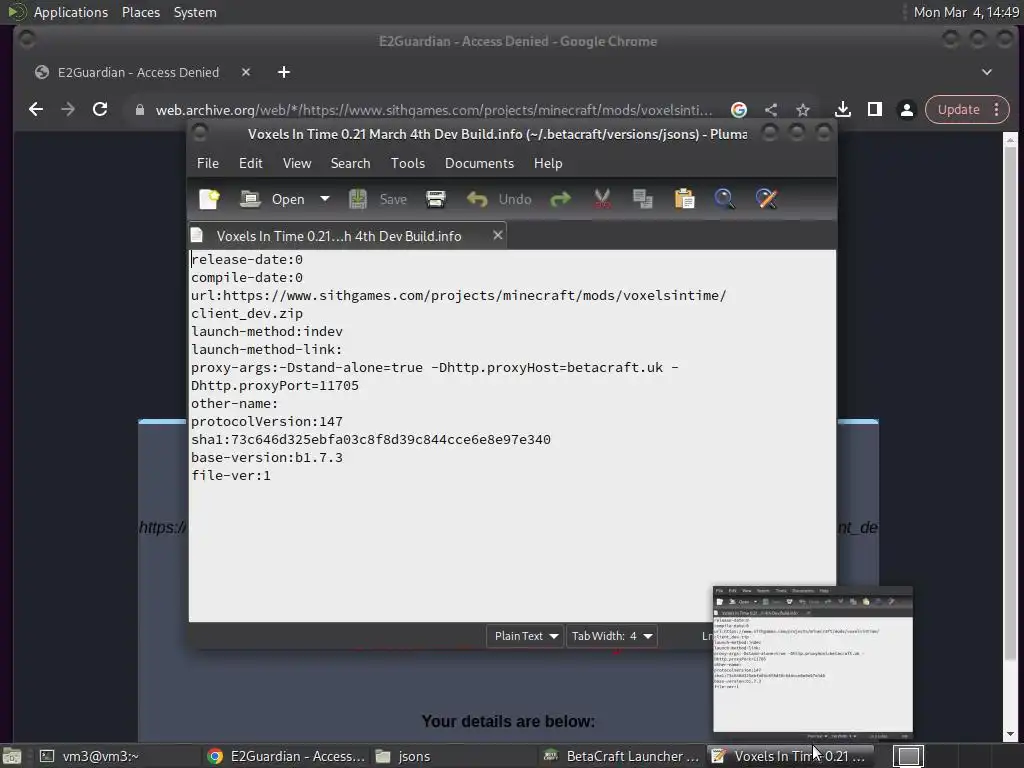Open Pluma's Tools menu
This screenshot has height=768, width=1024.
[408, 163]
